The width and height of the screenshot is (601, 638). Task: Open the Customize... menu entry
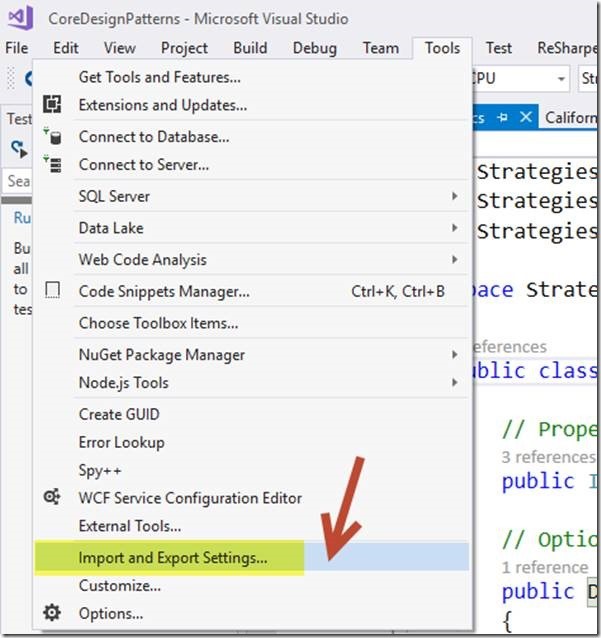point(120,586)
